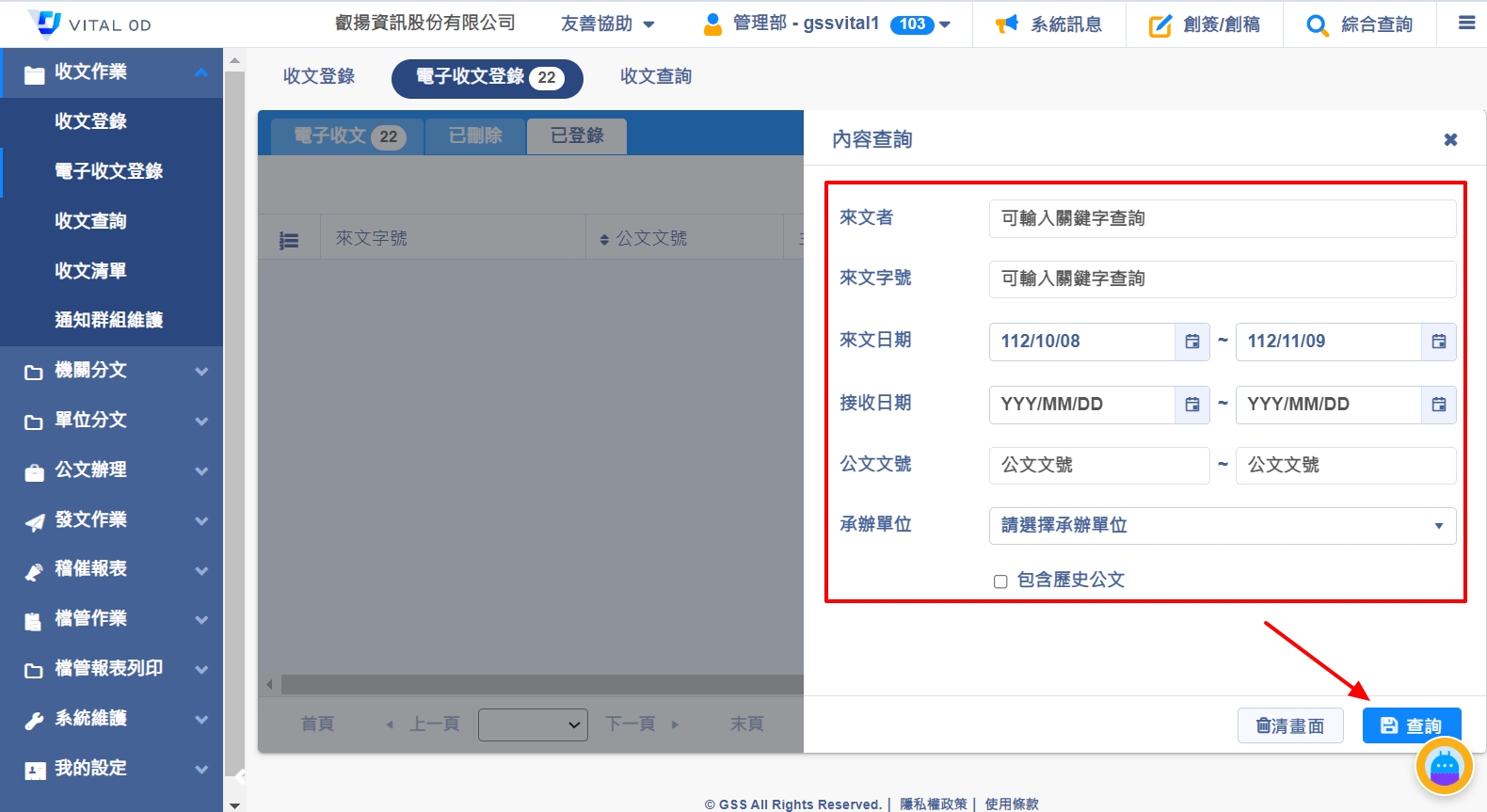This screenshot has height=812, width=1487.
Task: Click the 查詢 search button
Action: (x=1411, y=725)
